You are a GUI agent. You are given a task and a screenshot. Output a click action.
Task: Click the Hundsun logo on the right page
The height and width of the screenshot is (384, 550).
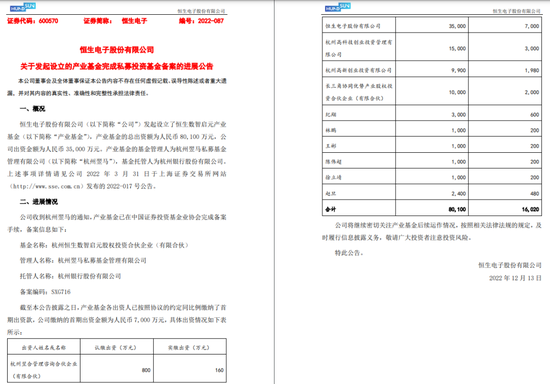click(x=337, y=7)
